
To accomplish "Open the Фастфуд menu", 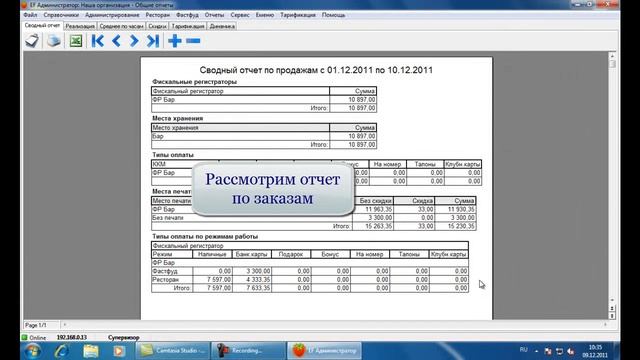I will tap(187, 15).
